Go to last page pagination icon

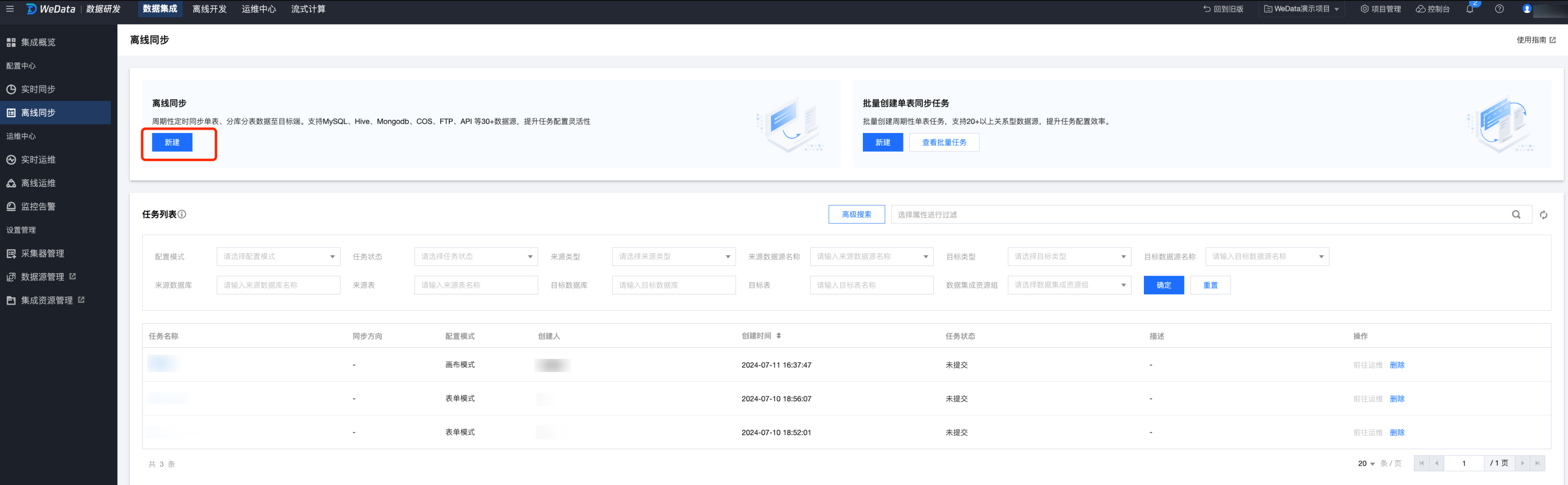(x=1537, y=463)
